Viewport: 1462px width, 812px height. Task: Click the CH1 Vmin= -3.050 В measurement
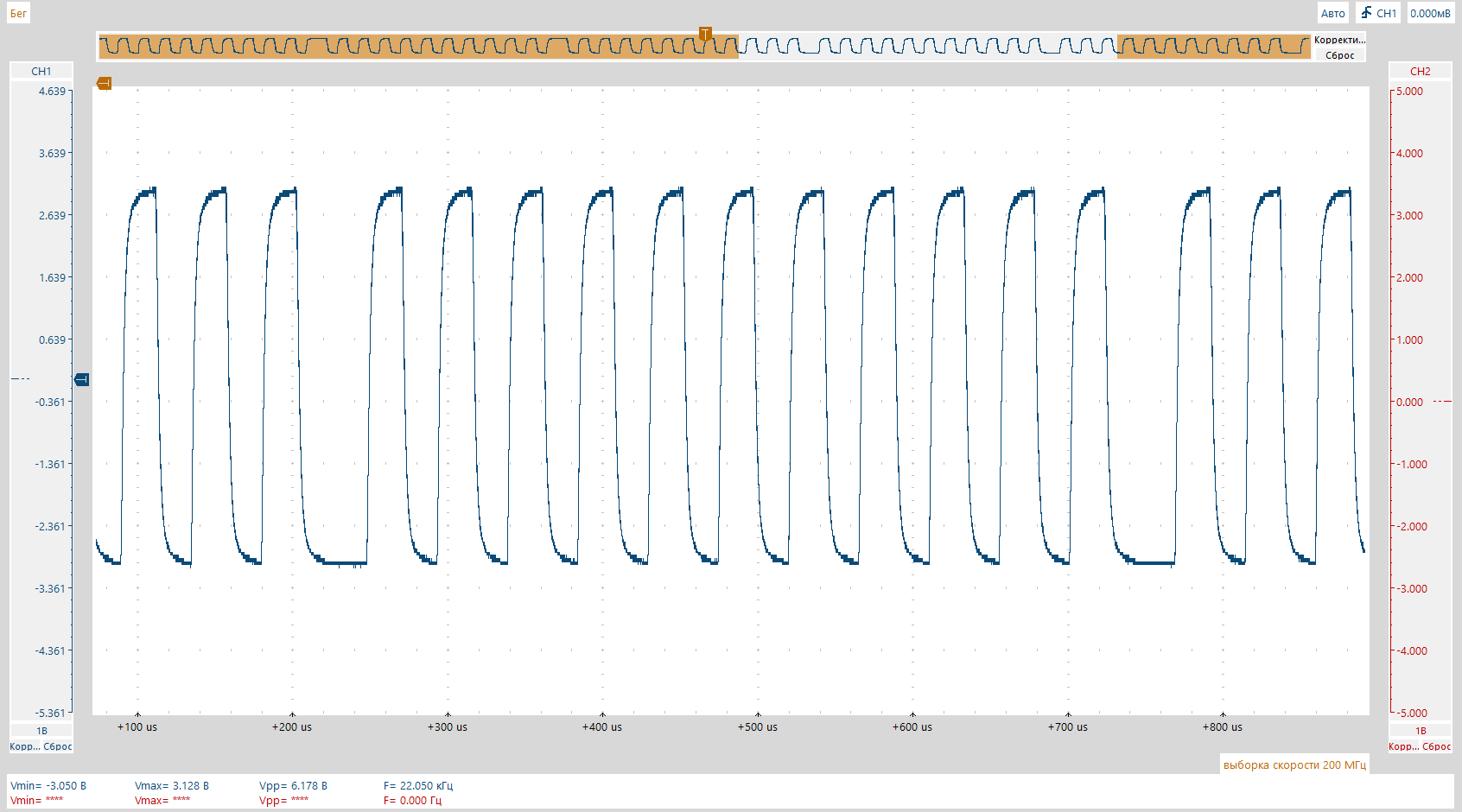48,786
